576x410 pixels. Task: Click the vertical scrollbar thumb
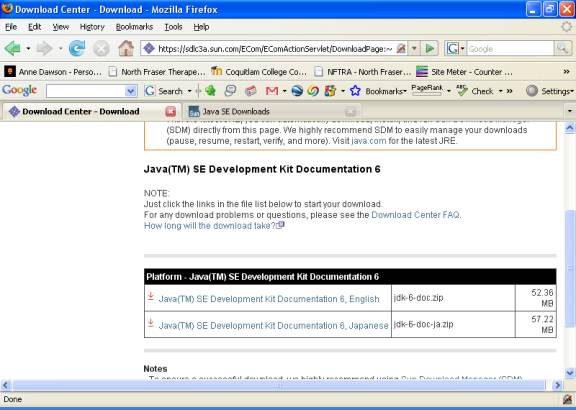(x=570, y=268)
